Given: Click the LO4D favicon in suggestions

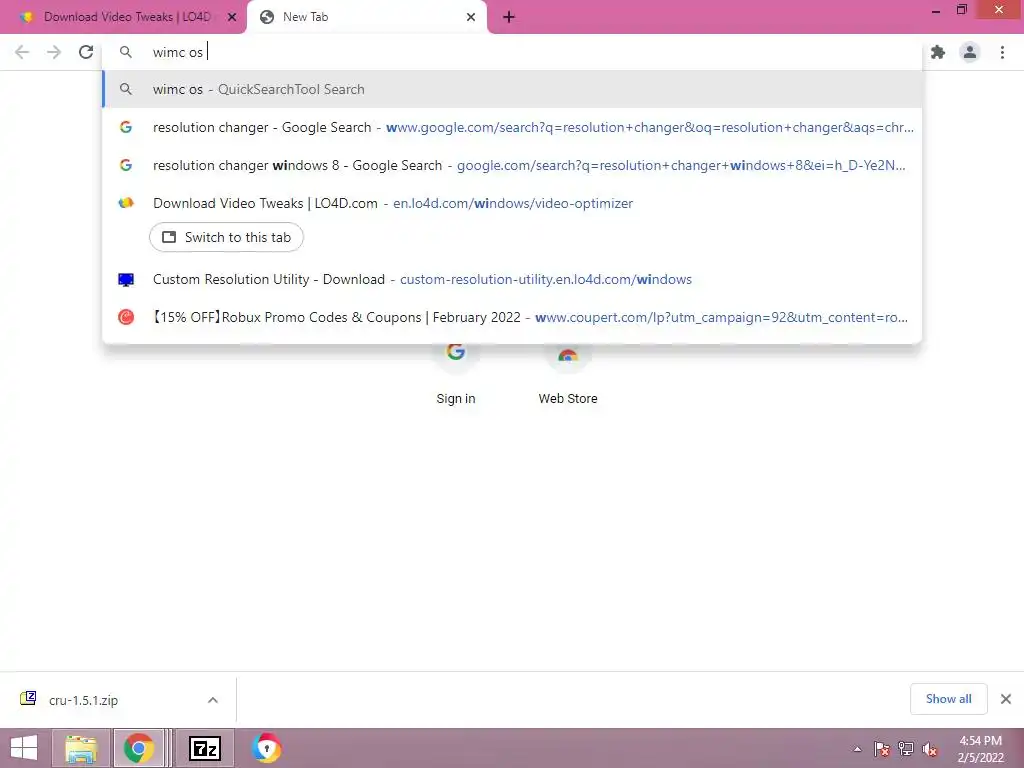Looking at the screenshot, I should tap(126, 203).
